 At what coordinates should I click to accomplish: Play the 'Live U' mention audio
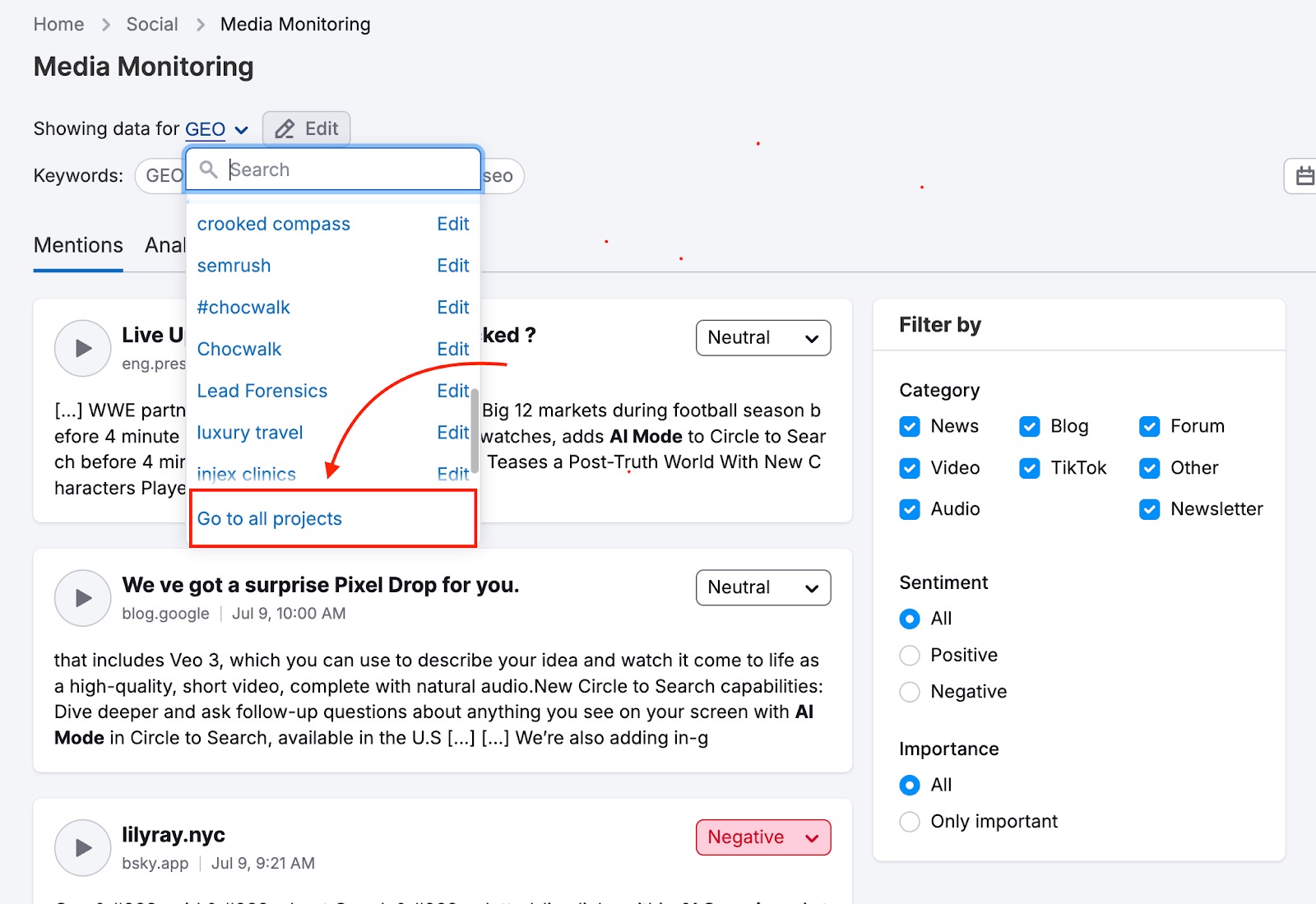[82, 348]
